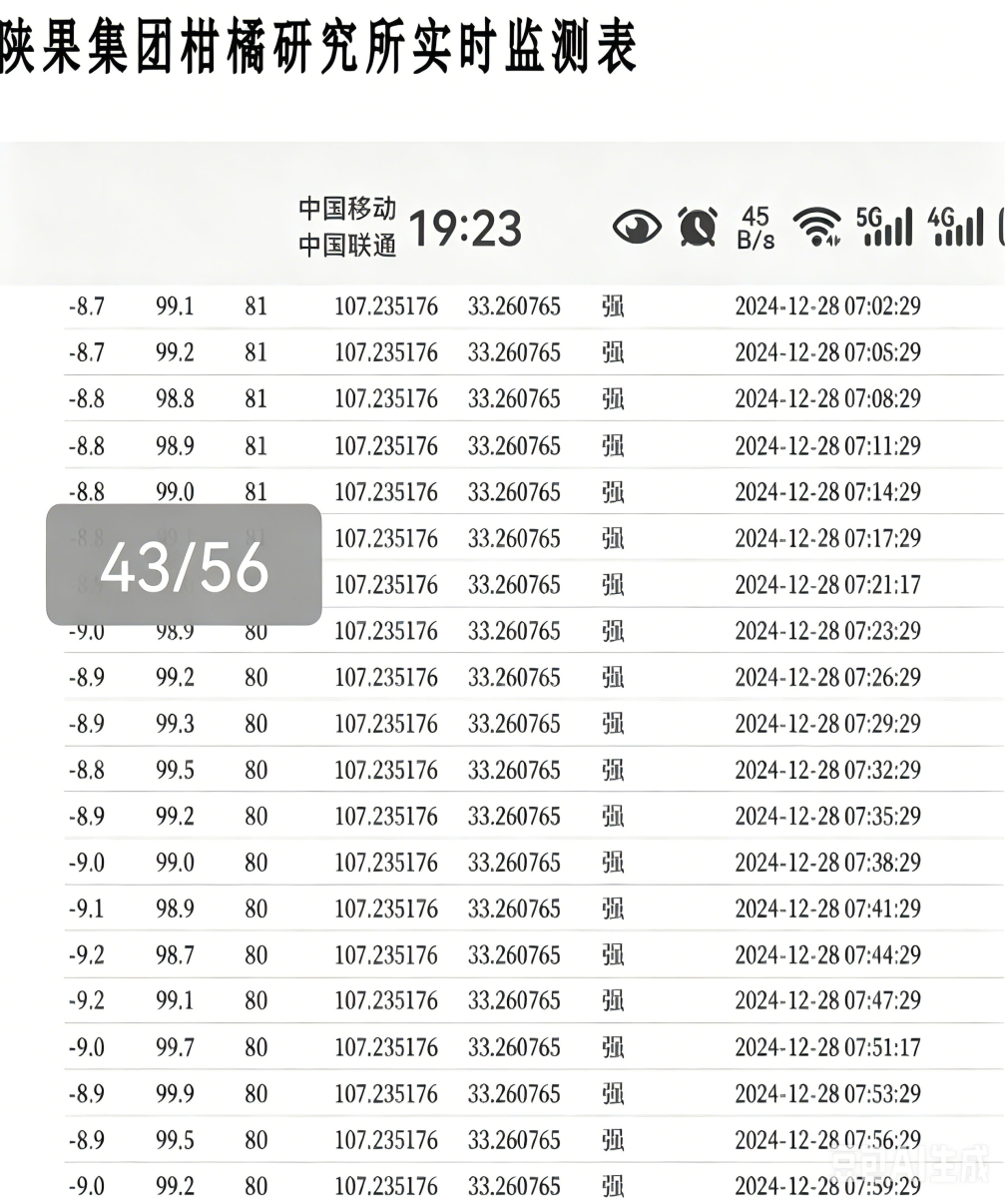Select timestamp 2024-12-28 07:38:29
Viewport: 1005px width, 1204px height.
[x=827, y=863]
